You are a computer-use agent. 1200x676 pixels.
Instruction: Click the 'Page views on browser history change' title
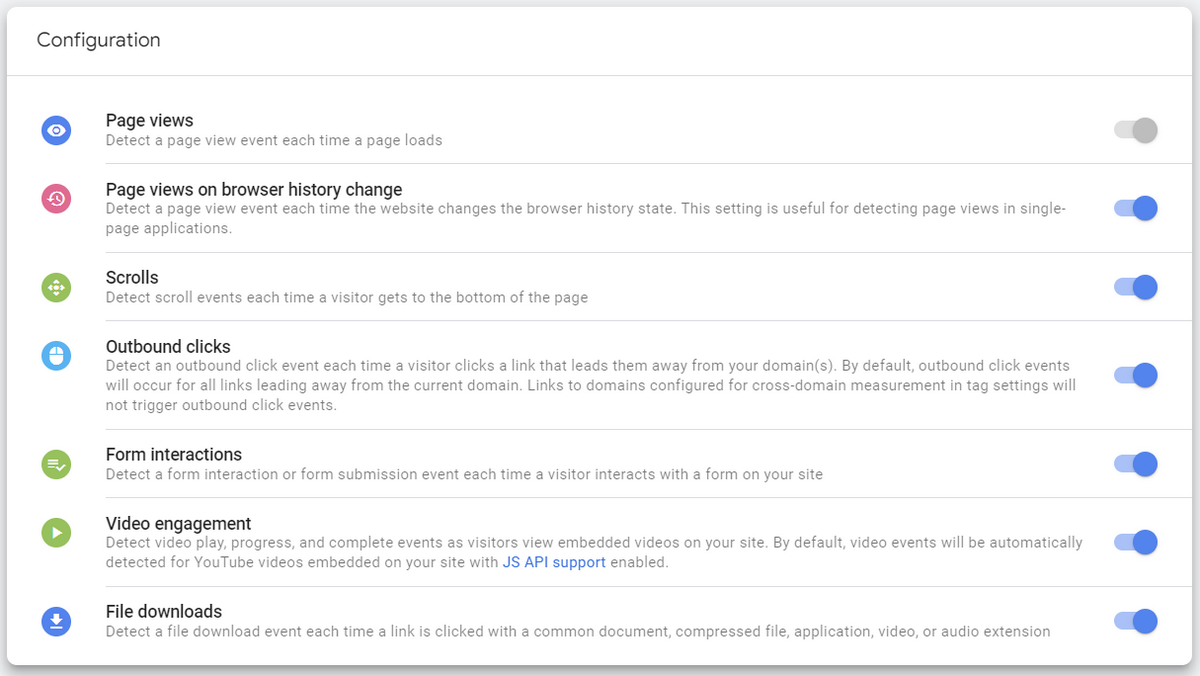click(254, 189)
